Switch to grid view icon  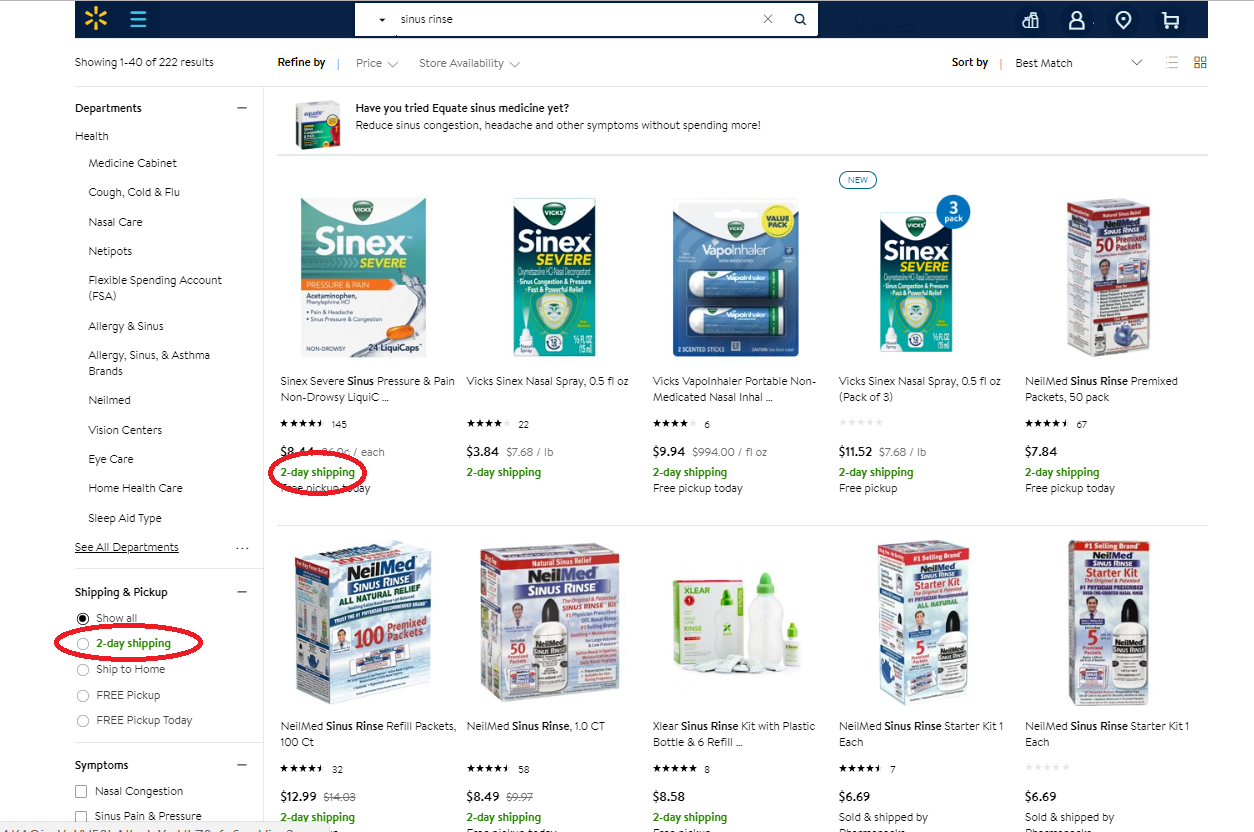(x=1201, y=62)
